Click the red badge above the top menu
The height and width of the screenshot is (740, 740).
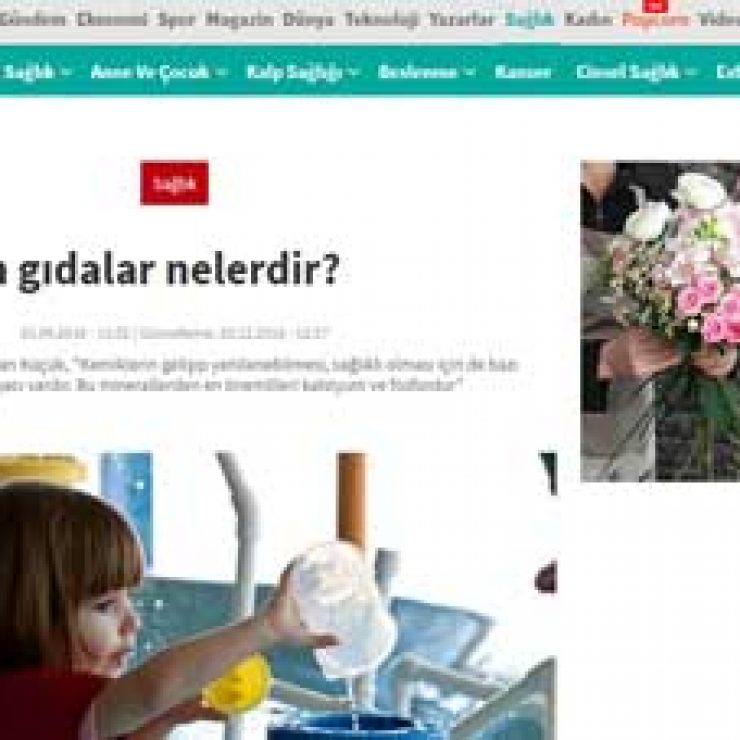coord(655,6)
